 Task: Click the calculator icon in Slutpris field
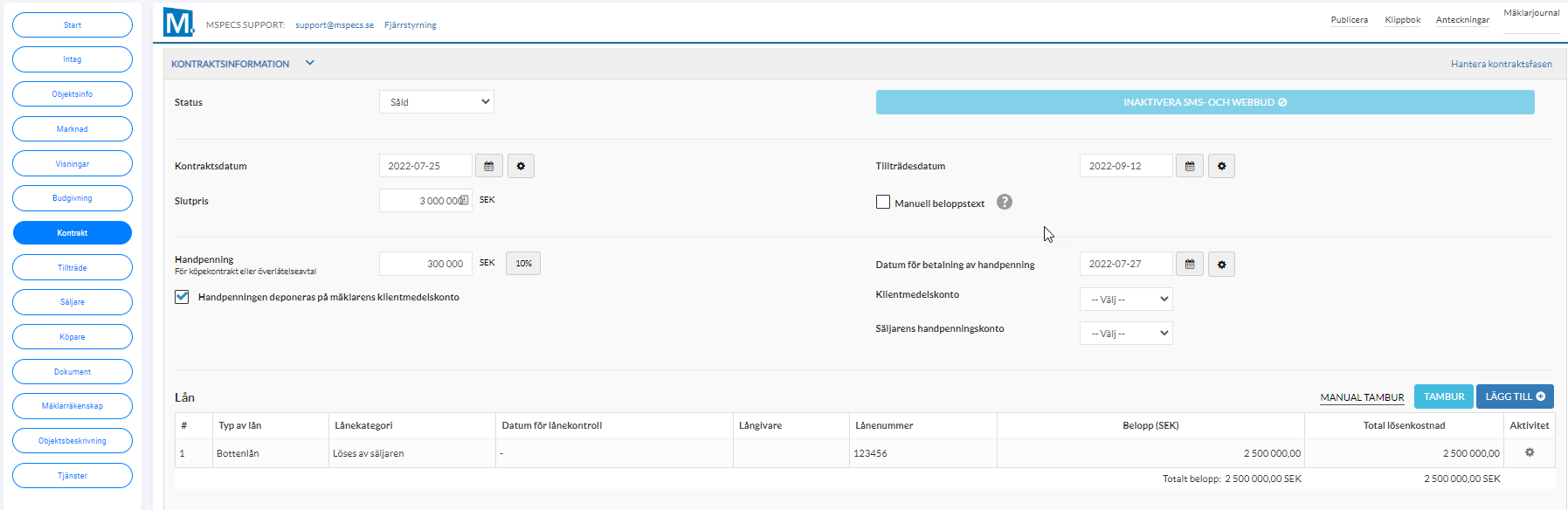464,200
